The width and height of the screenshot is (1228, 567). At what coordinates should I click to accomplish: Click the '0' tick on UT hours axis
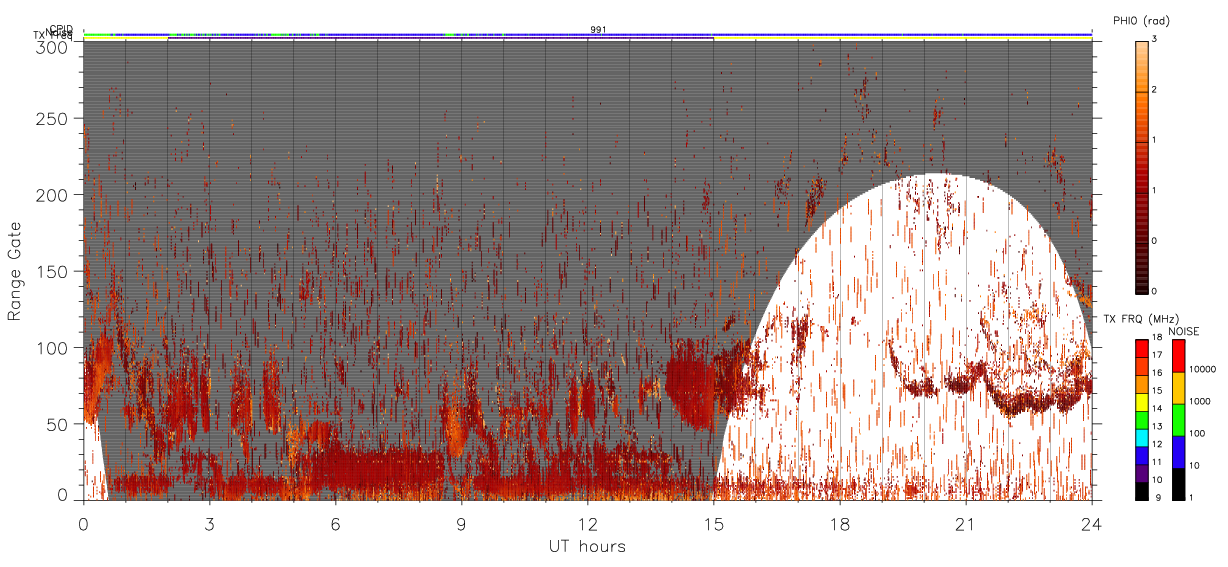83,524
